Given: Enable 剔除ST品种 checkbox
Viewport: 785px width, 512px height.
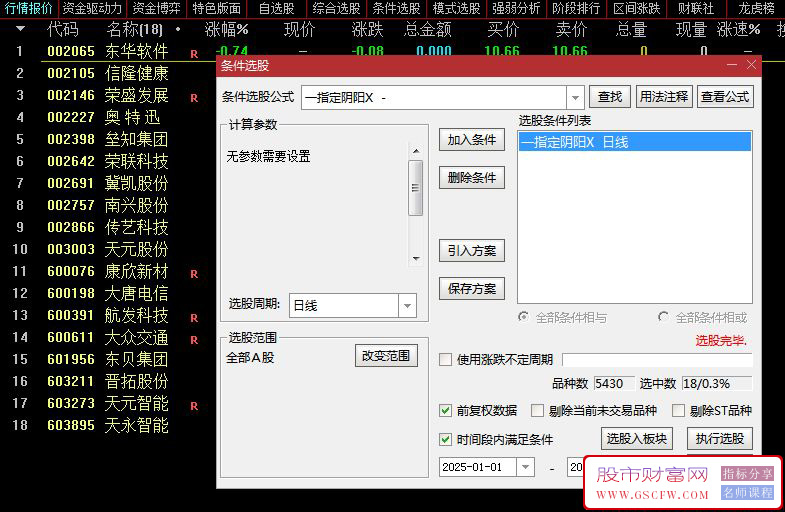Looking at the screenshot, I should (678, 411).
